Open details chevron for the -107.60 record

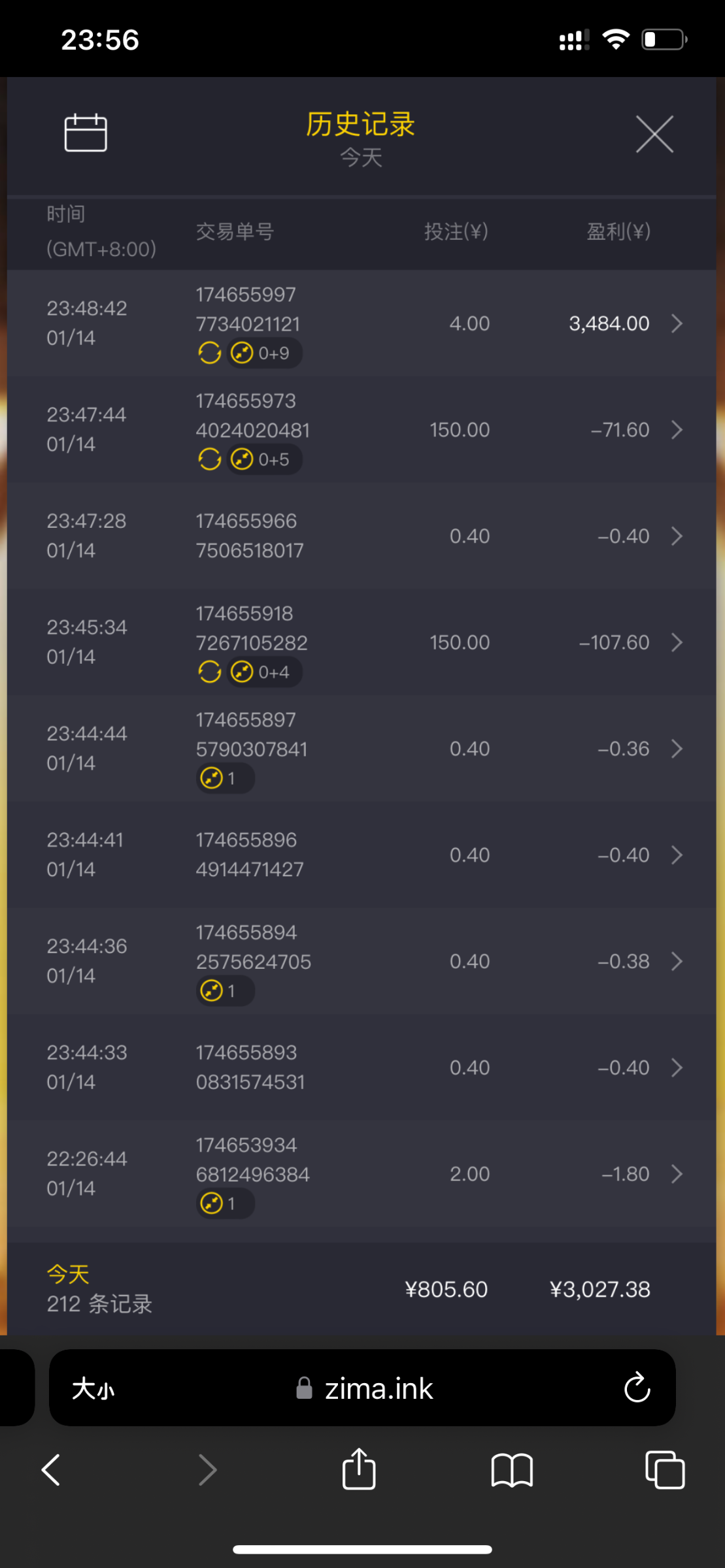coord(677,643)
